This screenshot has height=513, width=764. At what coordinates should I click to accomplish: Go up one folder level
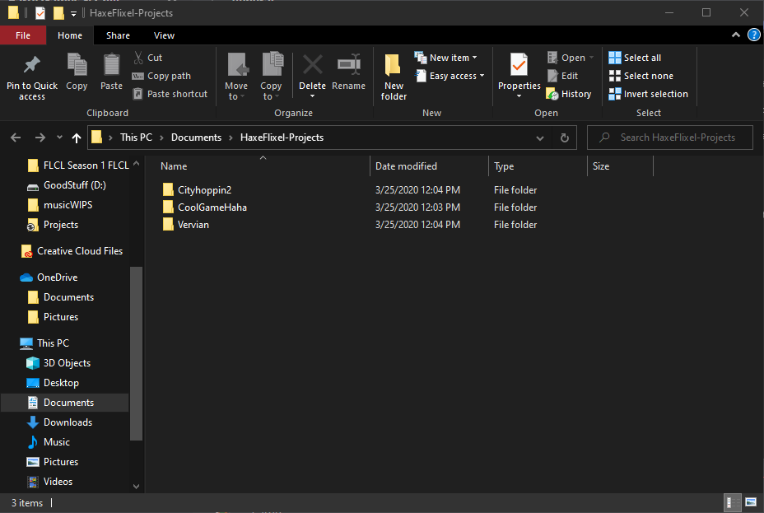pyautogui.click(x=76, y=138)
